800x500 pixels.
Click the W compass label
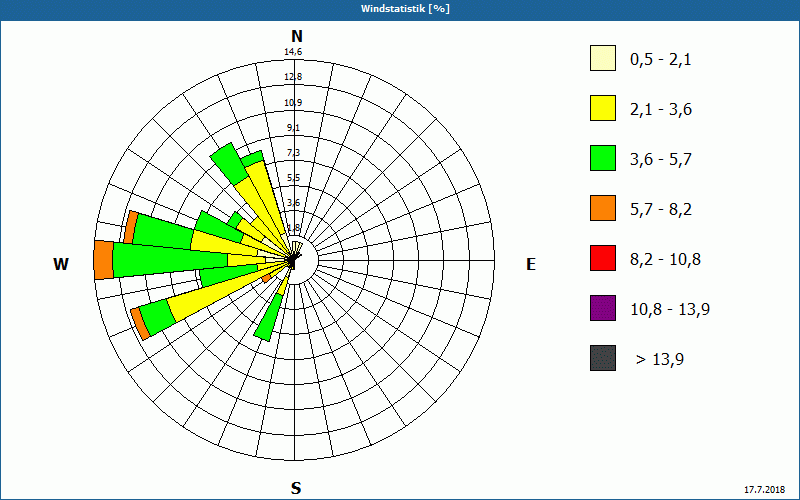click(61, 264)
